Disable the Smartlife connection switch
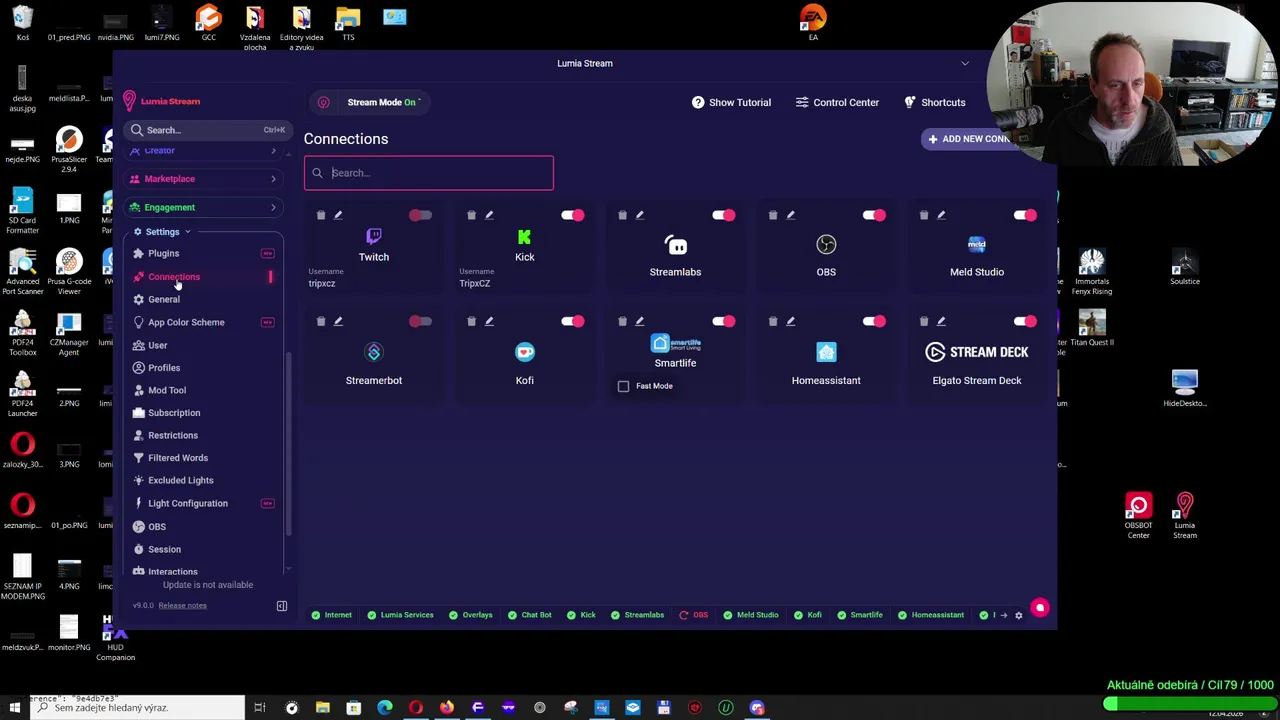The width and height of the screenshot is (1280, 720). (723, 322)
